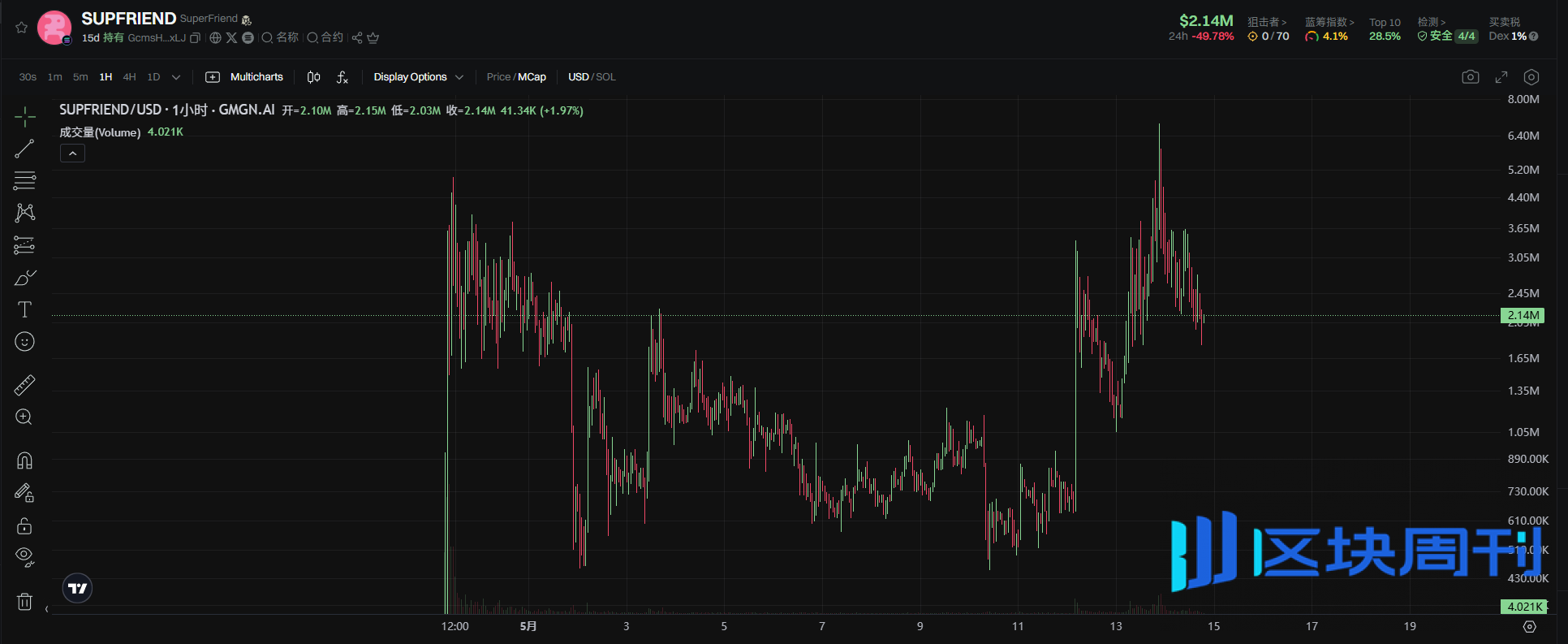Viewport: 1568px width, 644px height.
Task: Click the 2.14M current price label
Action: [1523, 316]
